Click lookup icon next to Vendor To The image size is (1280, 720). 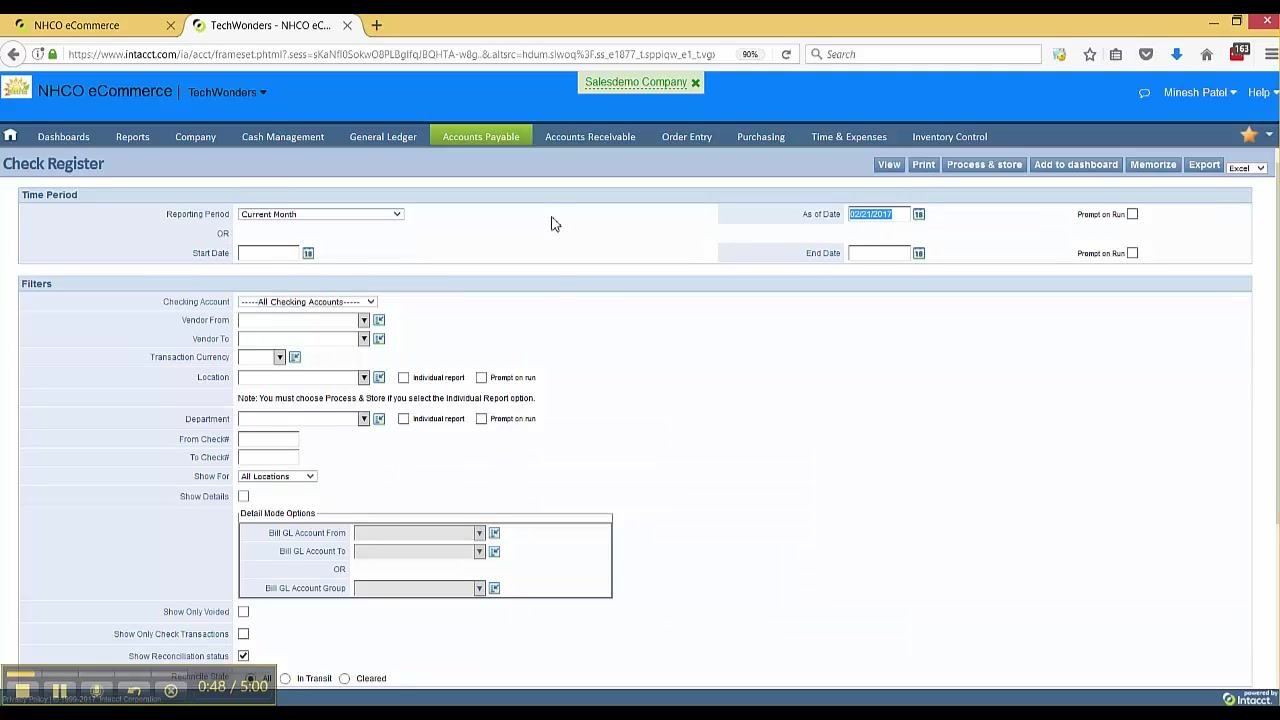click(x=379, y=339)
